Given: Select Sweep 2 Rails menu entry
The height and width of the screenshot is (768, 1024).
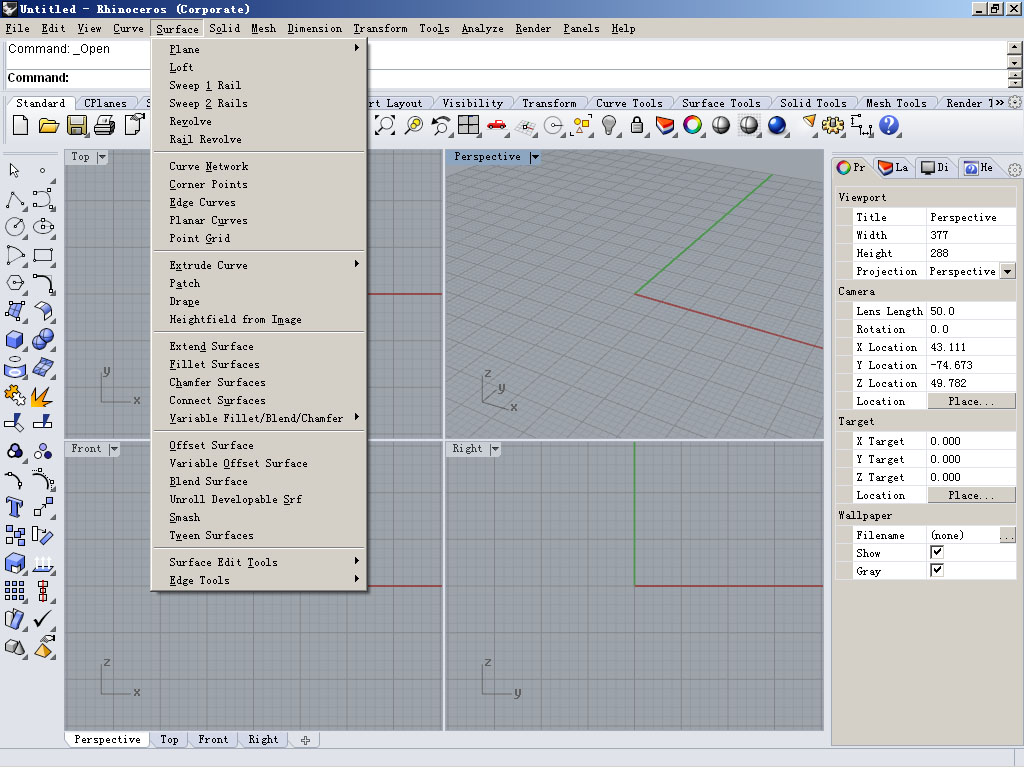Looking at the screenshot, I should [x=259, y=103].
